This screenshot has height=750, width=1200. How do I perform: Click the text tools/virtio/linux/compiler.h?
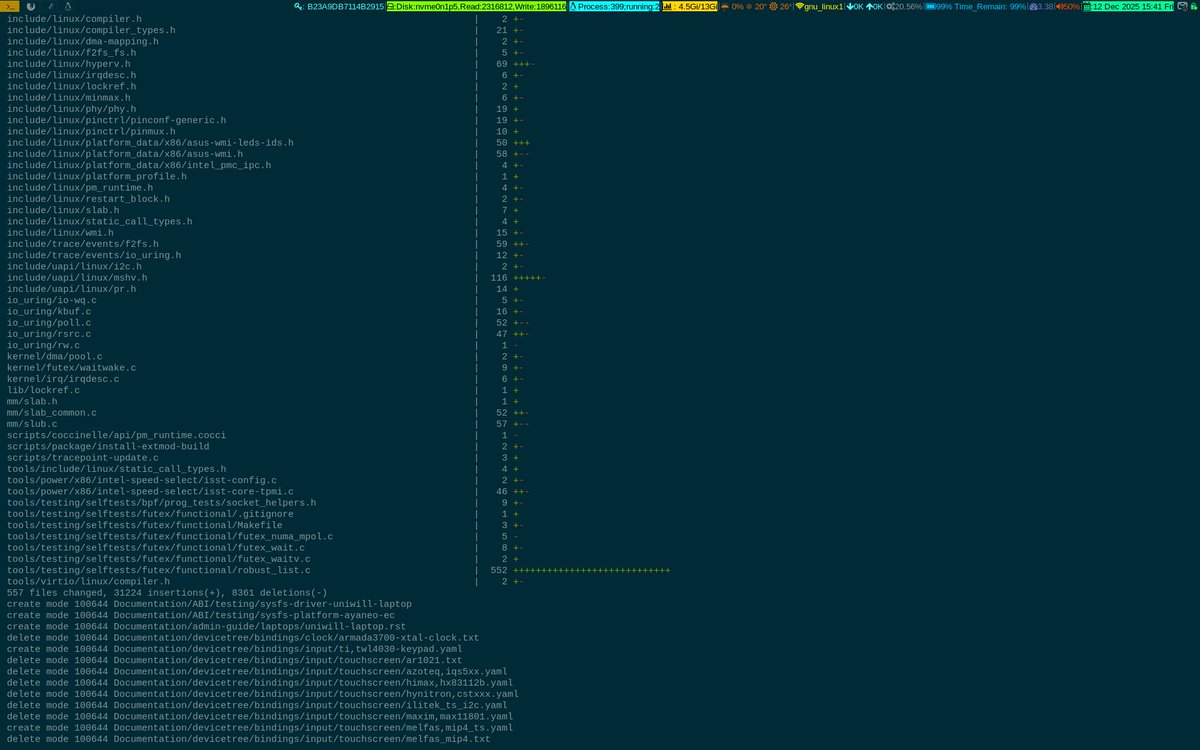tap(88, 581)
